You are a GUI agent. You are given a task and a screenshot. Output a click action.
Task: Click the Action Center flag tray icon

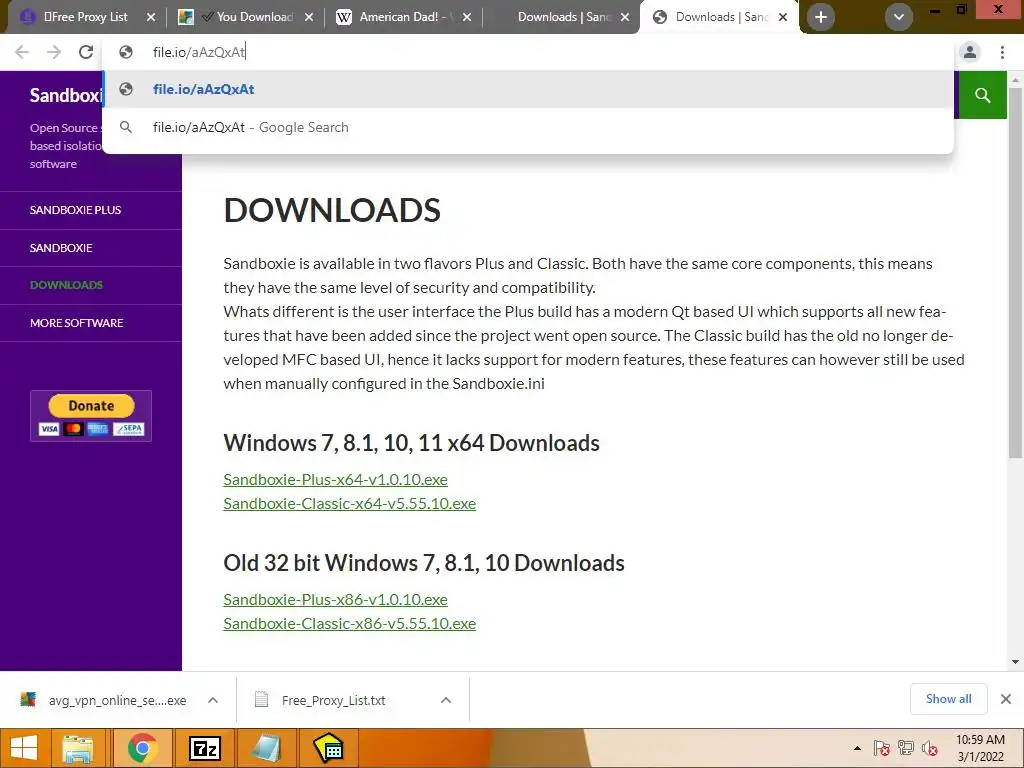coord(881,748)
